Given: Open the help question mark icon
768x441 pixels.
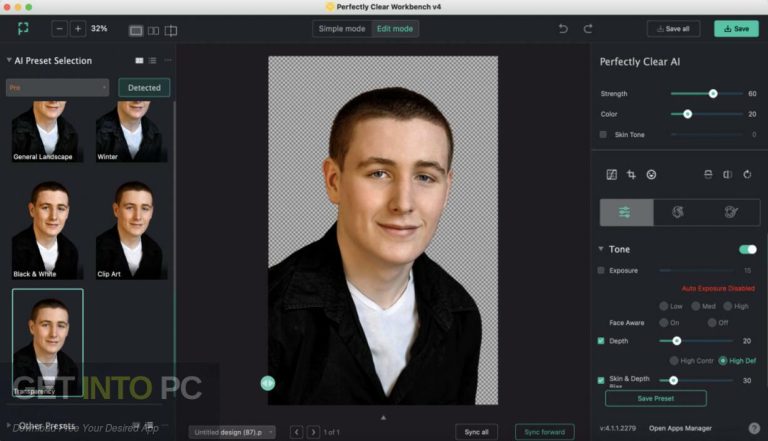Looking at the screenshot, I should (754, 428).
